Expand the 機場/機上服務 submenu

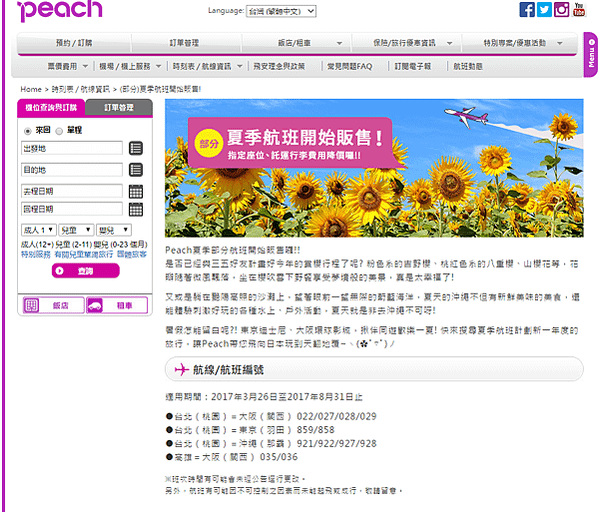(130, 66)
